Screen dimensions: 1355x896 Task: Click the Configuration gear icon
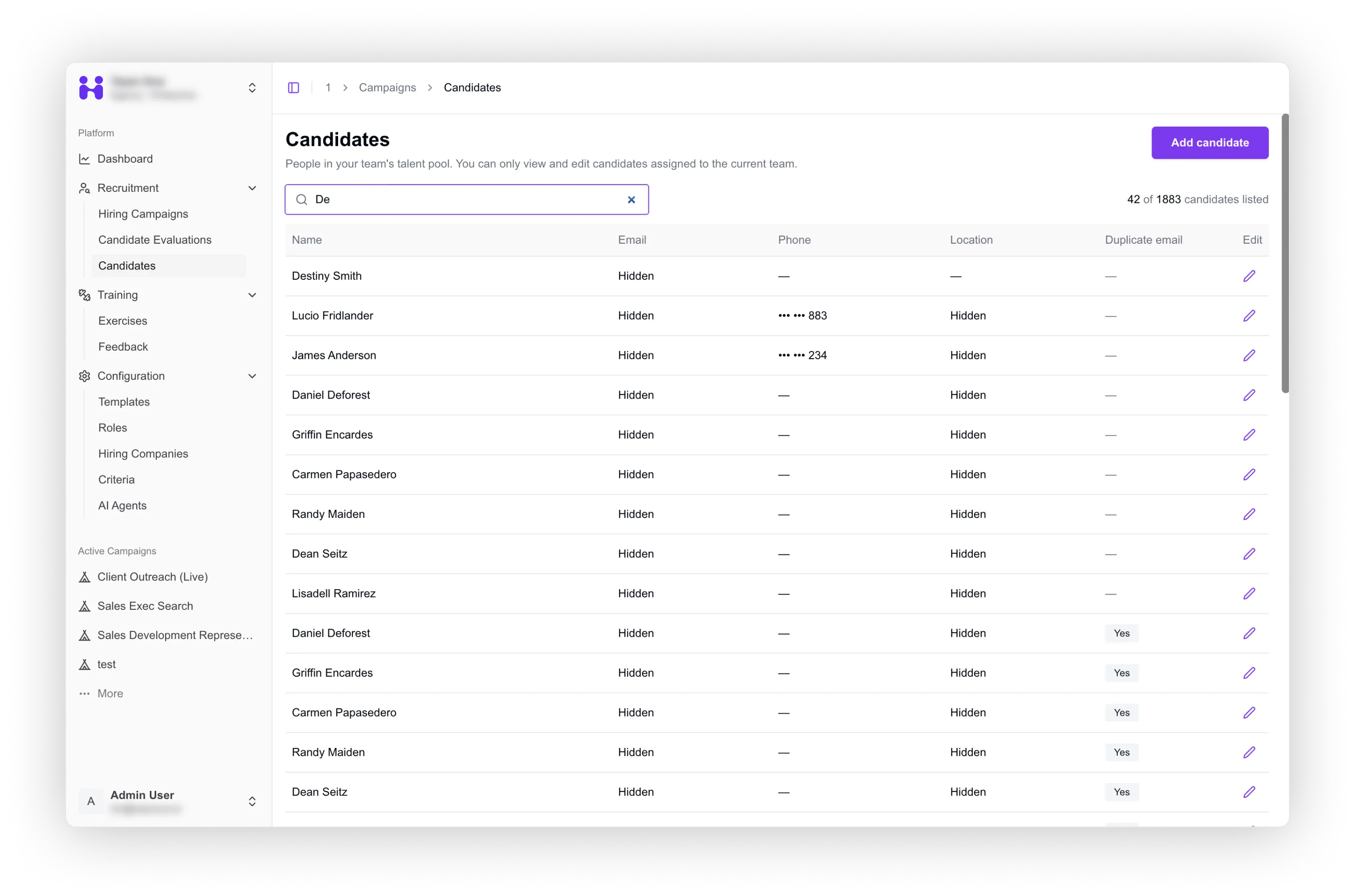click(x=85, y=376)
